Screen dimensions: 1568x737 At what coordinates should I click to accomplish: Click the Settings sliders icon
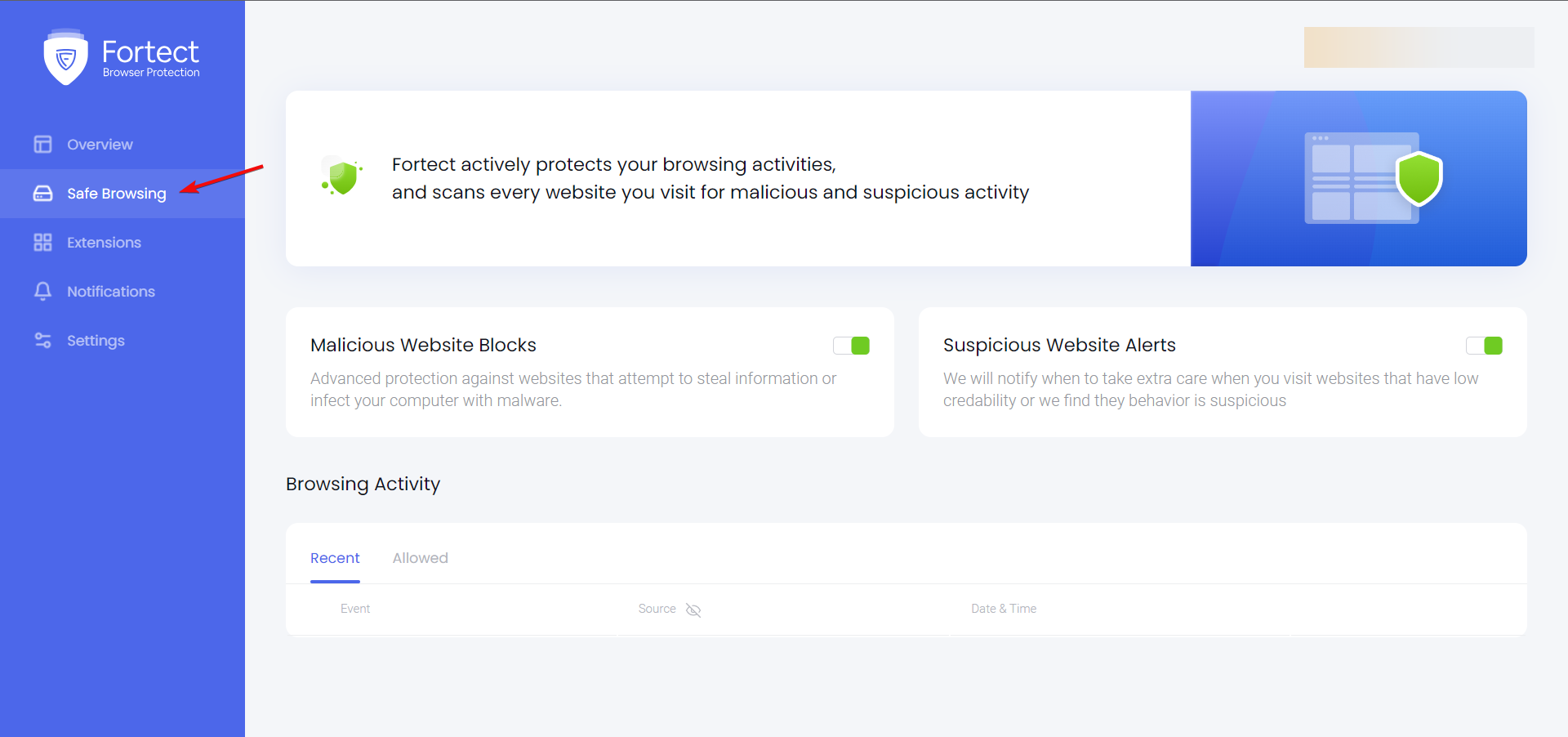(x=42, y=341)
